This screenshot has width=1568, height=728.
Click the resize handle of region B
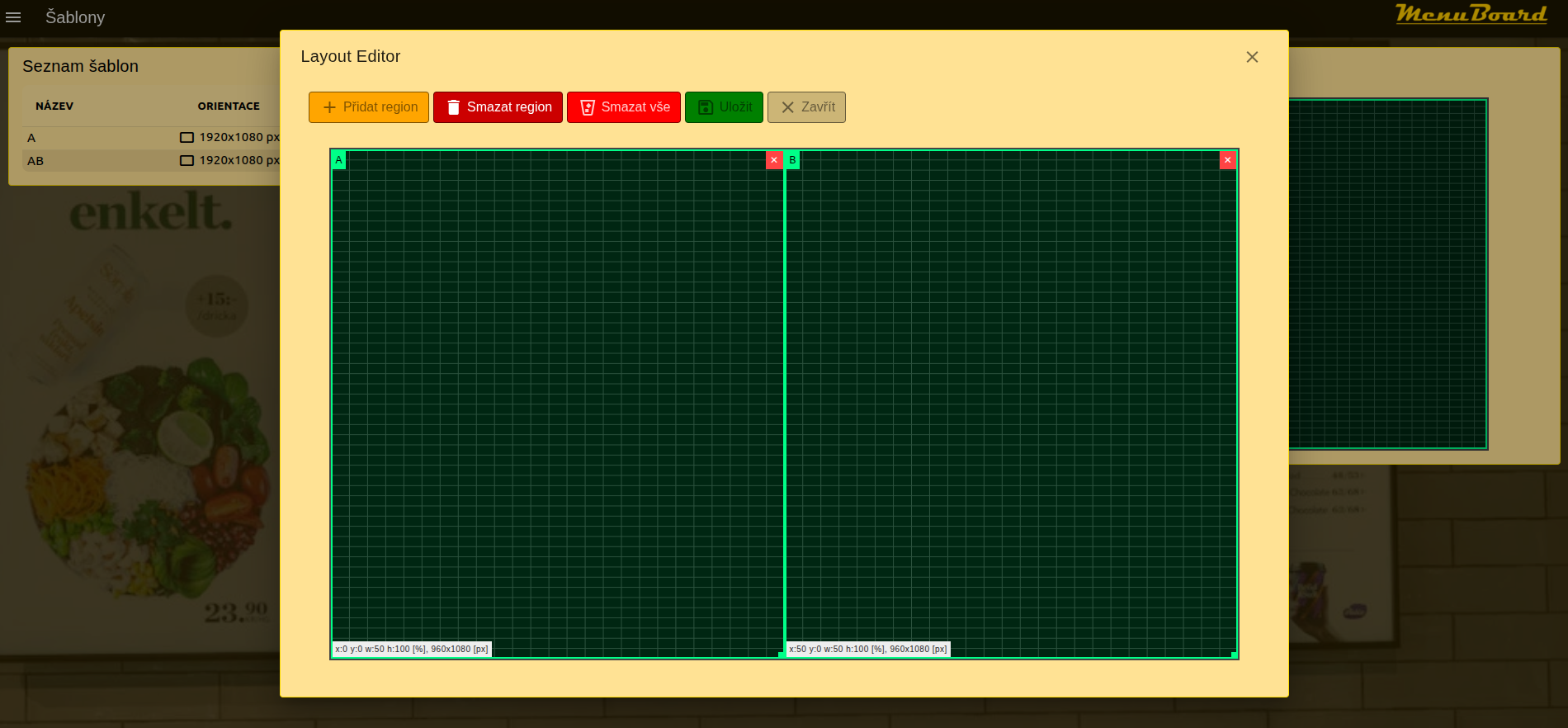pos(1234,655)
